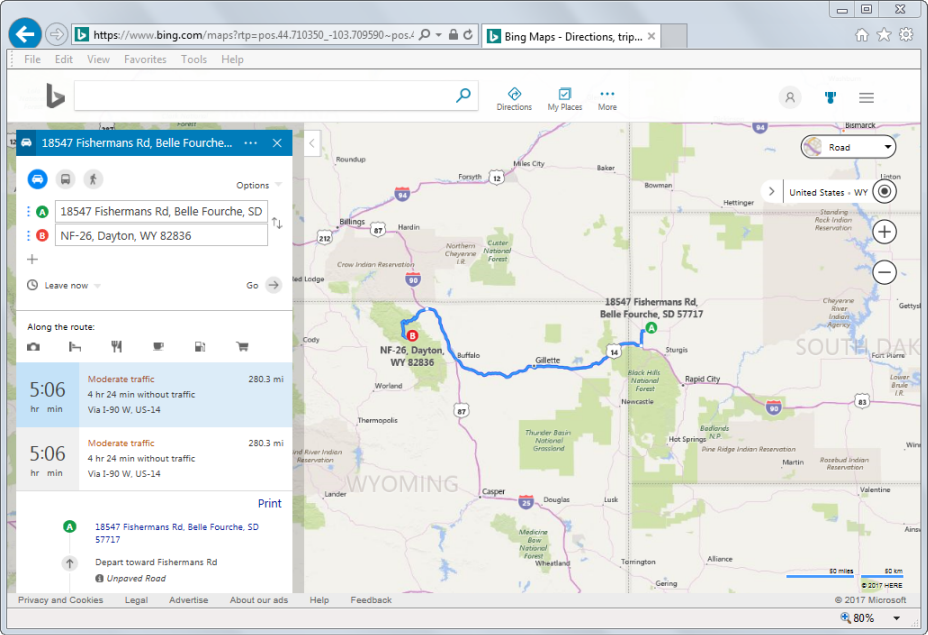Zoom in on the map
928x635 pixels.
point(884,232)
